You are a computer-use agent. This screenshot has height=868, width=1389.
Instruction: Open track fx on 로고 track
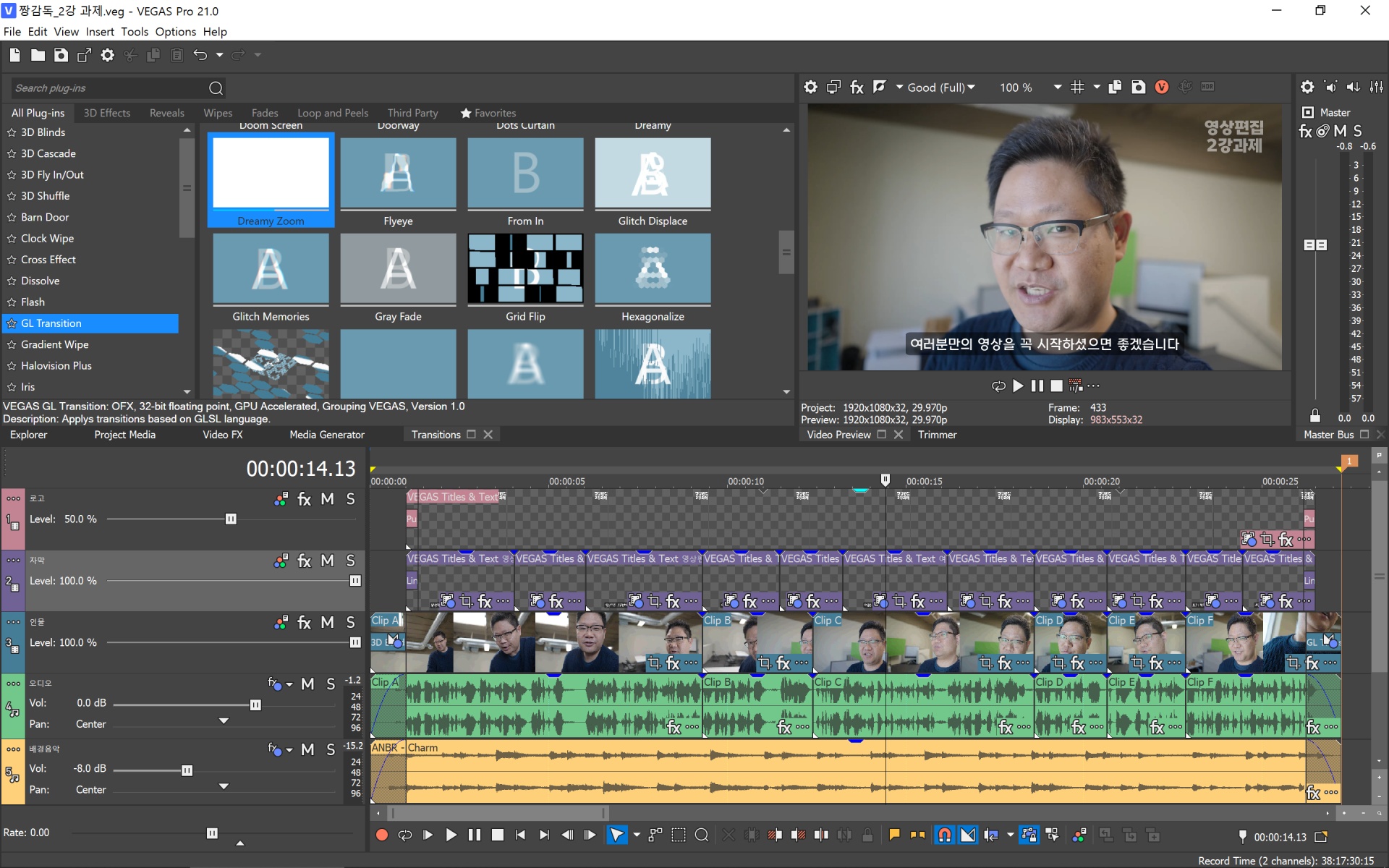pyautogui.click(x=304, y=499)
